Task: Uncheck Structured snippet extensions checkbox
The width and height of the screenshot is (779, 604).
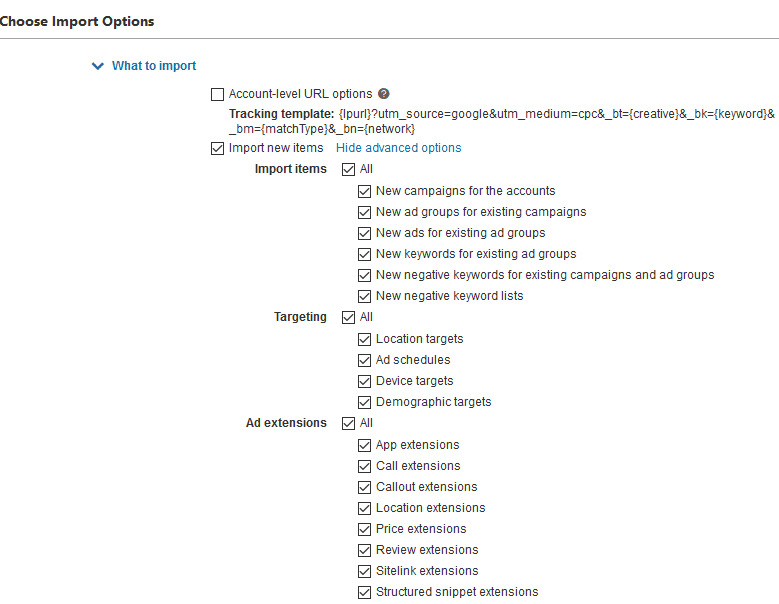Action: [x=364, y=592]
